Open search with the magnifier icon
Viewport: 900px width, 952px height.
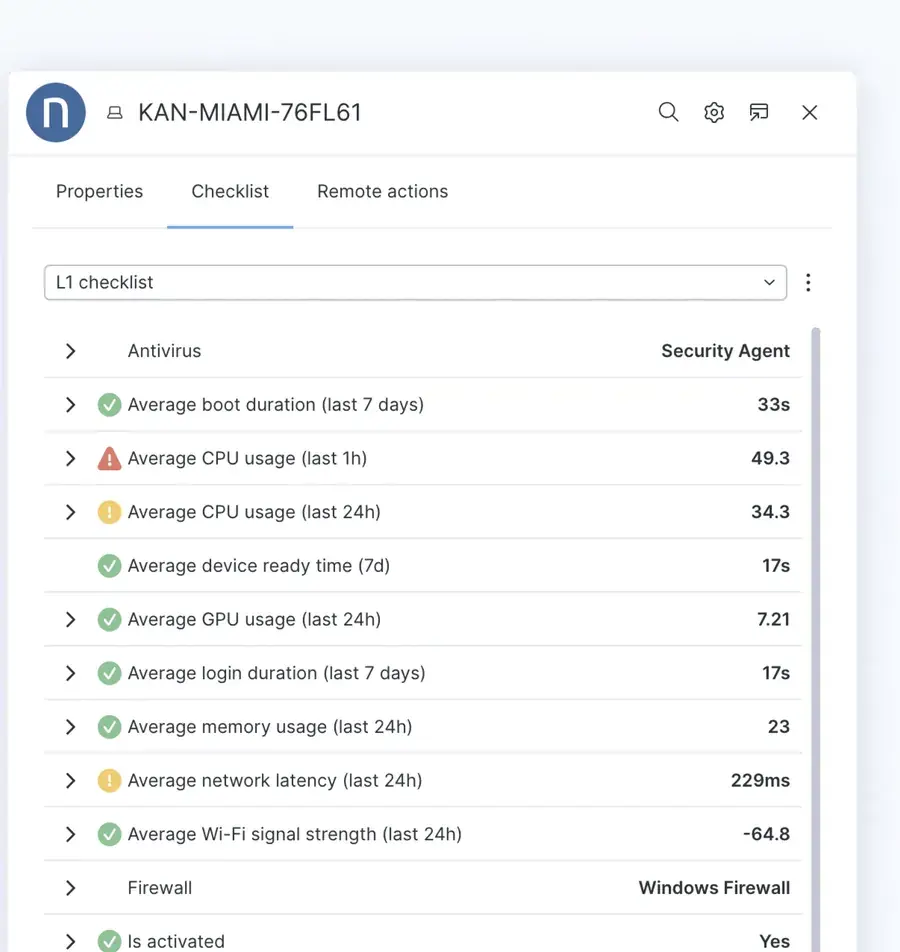[x=668, y=112]
